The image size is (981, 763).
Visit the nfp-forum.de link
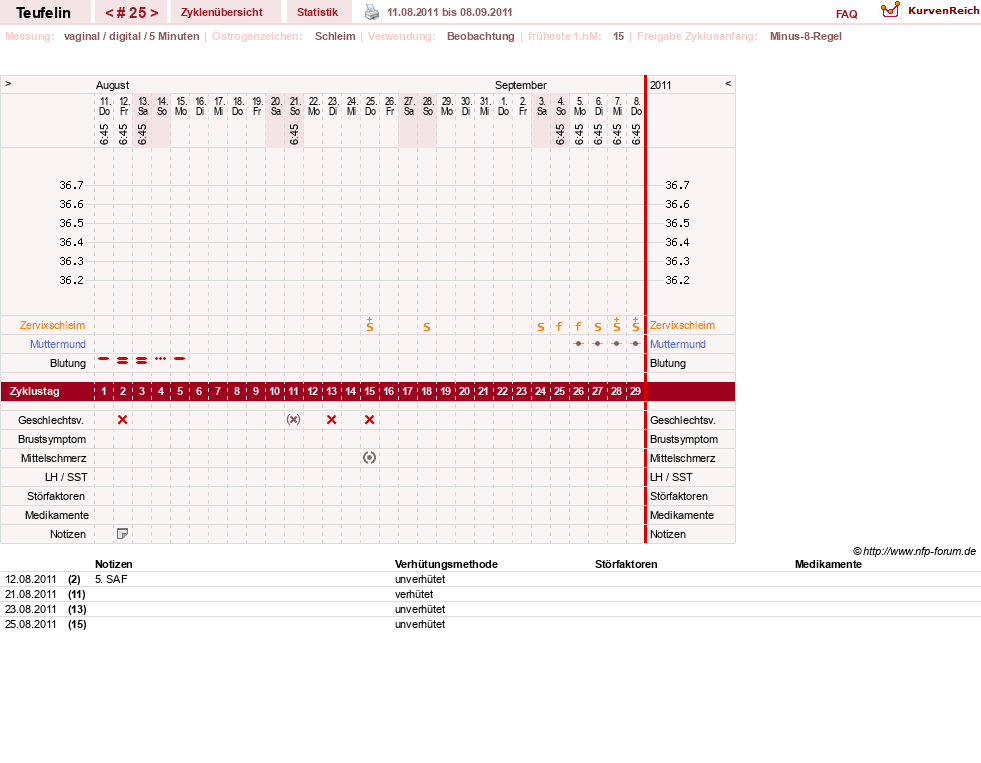pos(919,551)
